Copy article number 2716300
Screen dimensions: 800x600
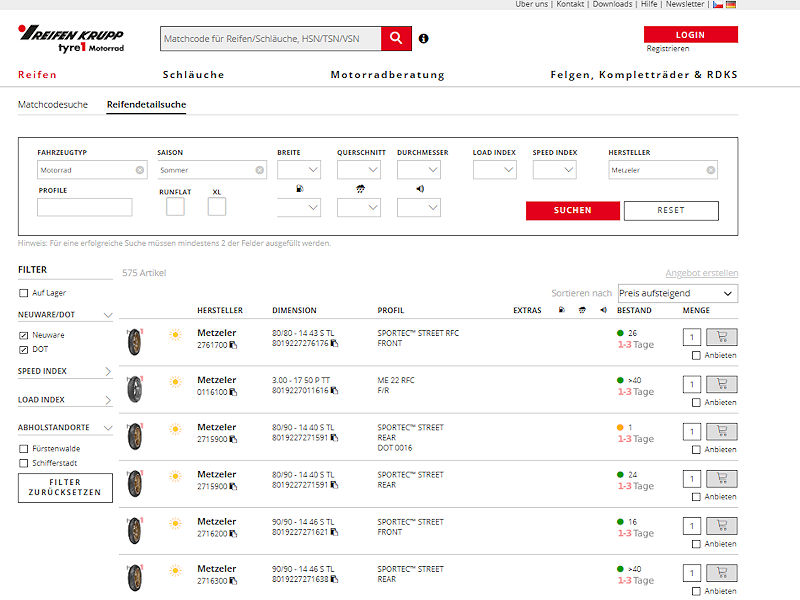point(233,581)
